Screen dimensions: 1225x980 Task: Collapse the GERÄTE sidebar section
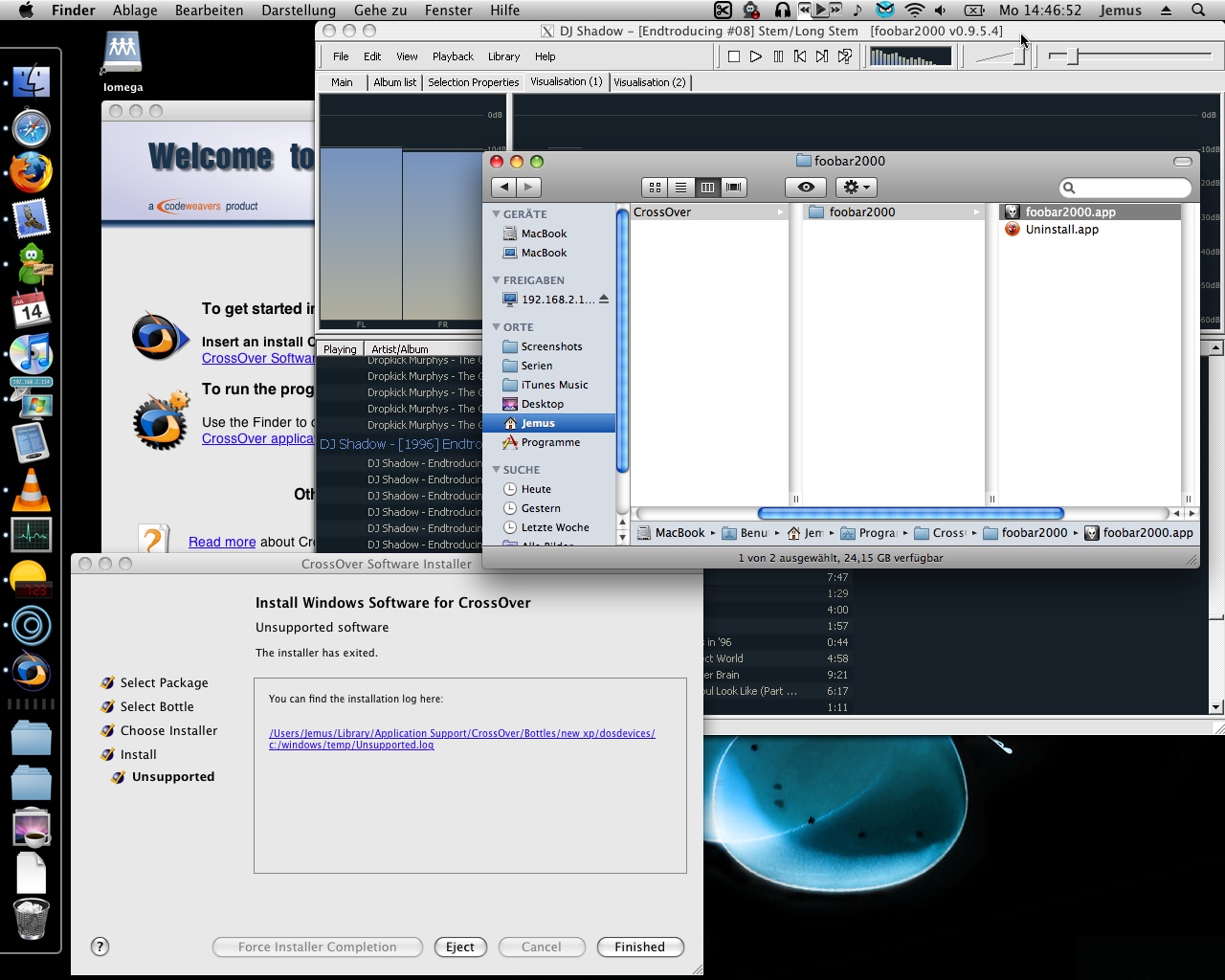(497, 214)
